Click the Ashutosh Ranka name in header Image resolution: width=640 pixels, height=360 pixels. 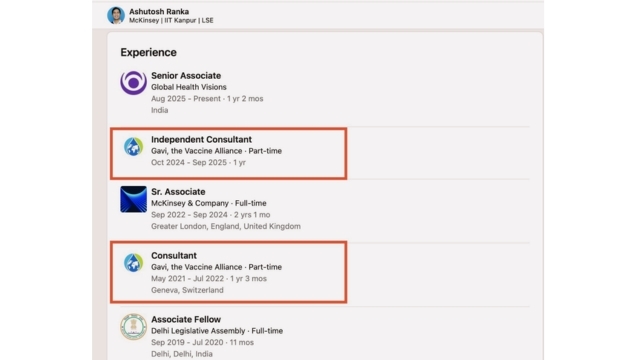159,11
